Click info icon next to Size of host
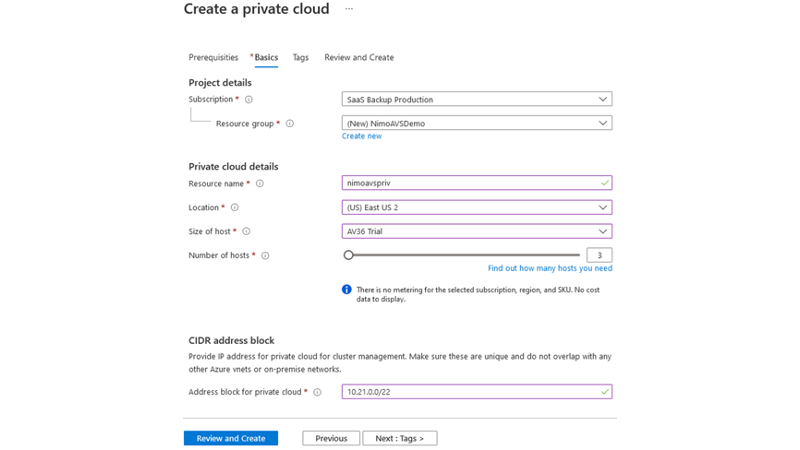The width and height of the screenshot is (800, 450). point(246,231)
